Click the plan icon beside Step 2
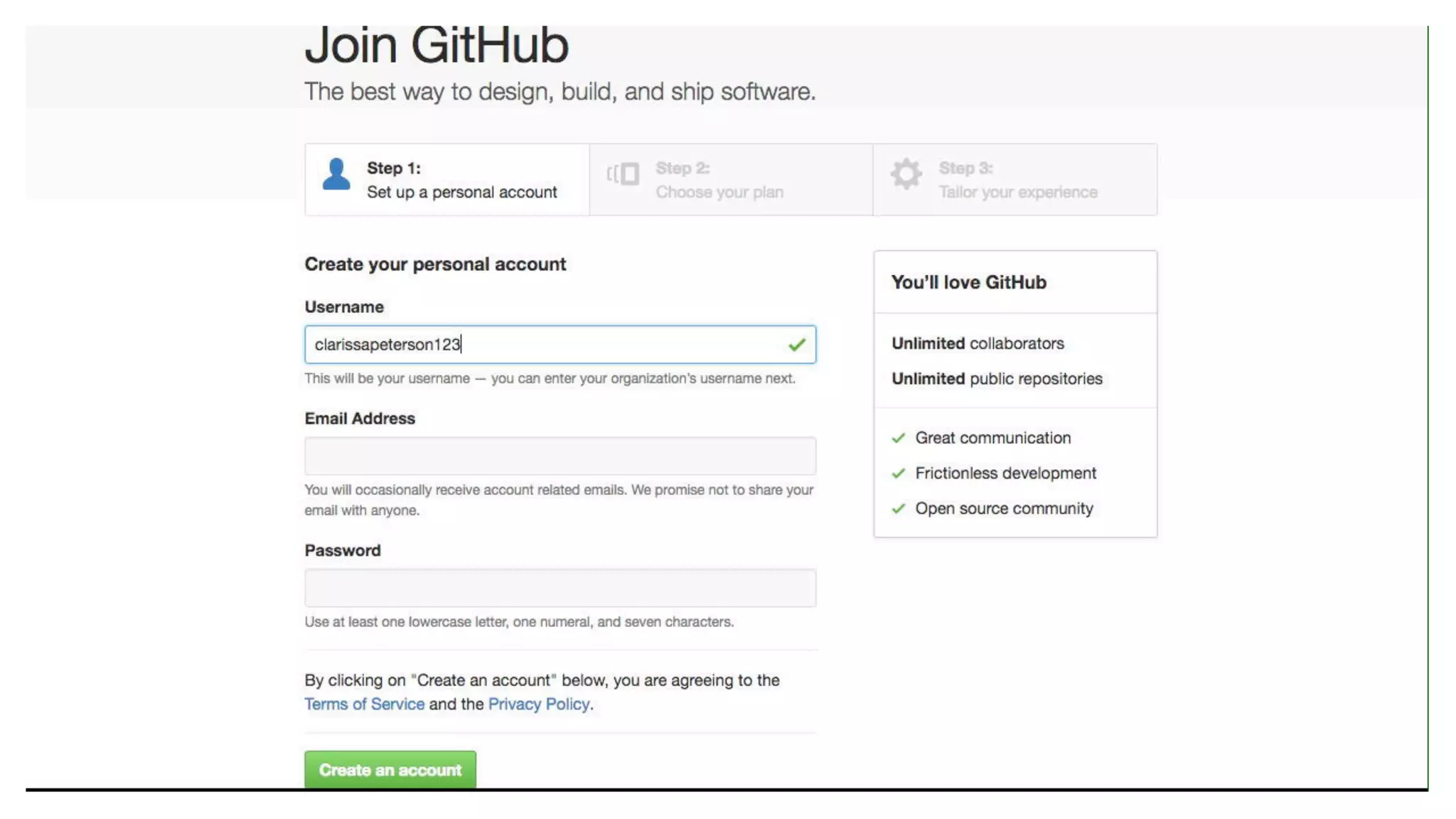Viewport: 1456px width, 819px height. [x=623, y=173]
